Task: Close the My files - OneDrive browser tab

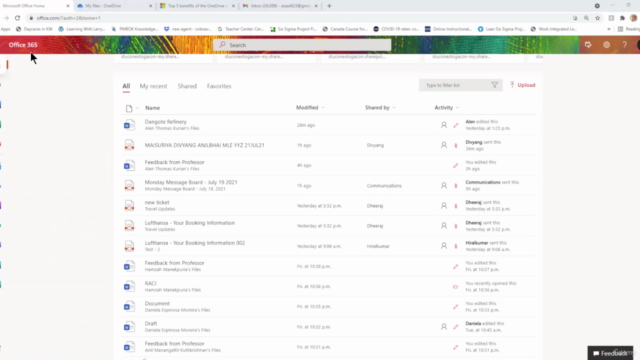Action: [150, 6]
